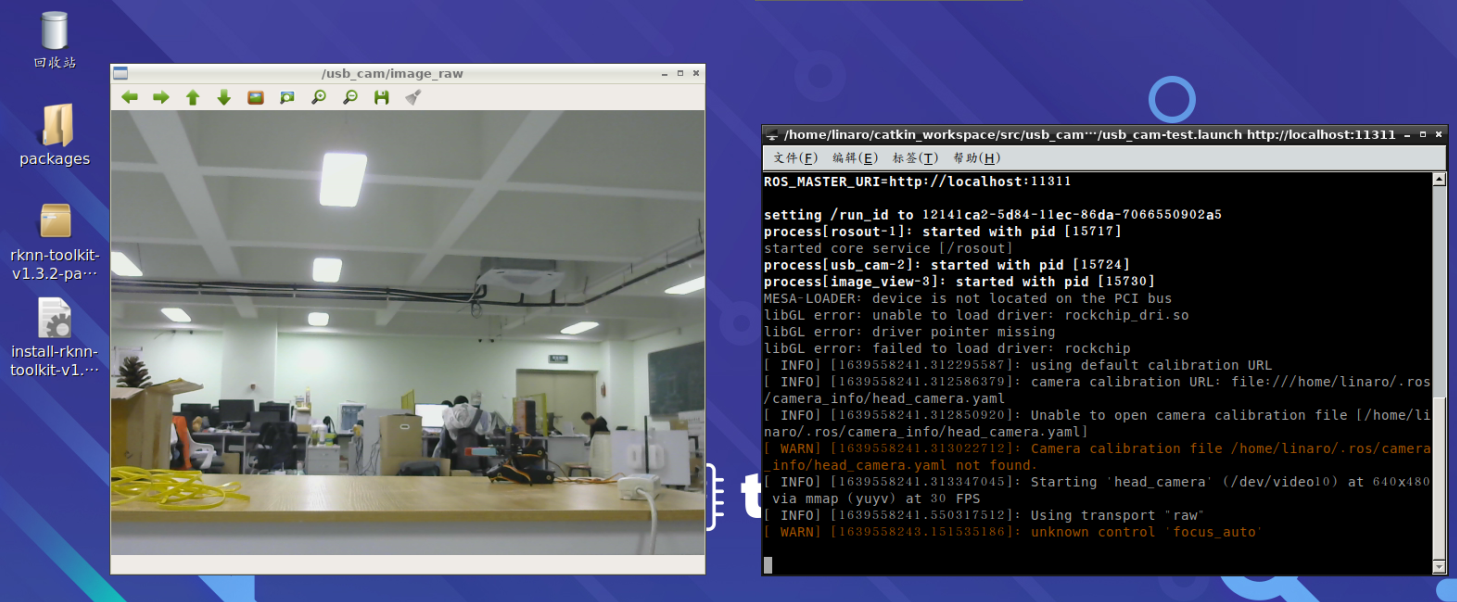Click the green up arrow toolbar icon

(192, 97)
